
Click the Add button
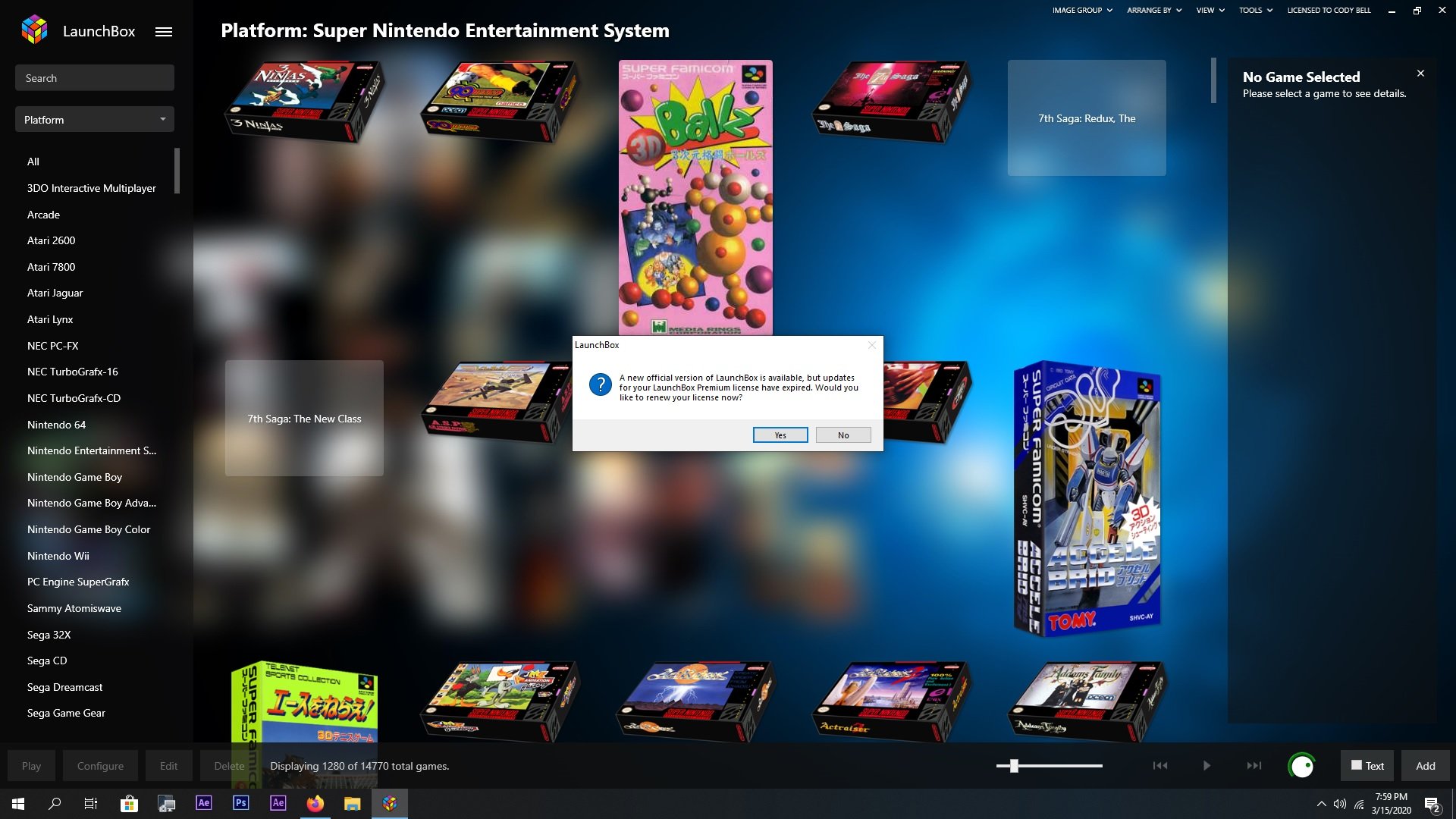1426,766
